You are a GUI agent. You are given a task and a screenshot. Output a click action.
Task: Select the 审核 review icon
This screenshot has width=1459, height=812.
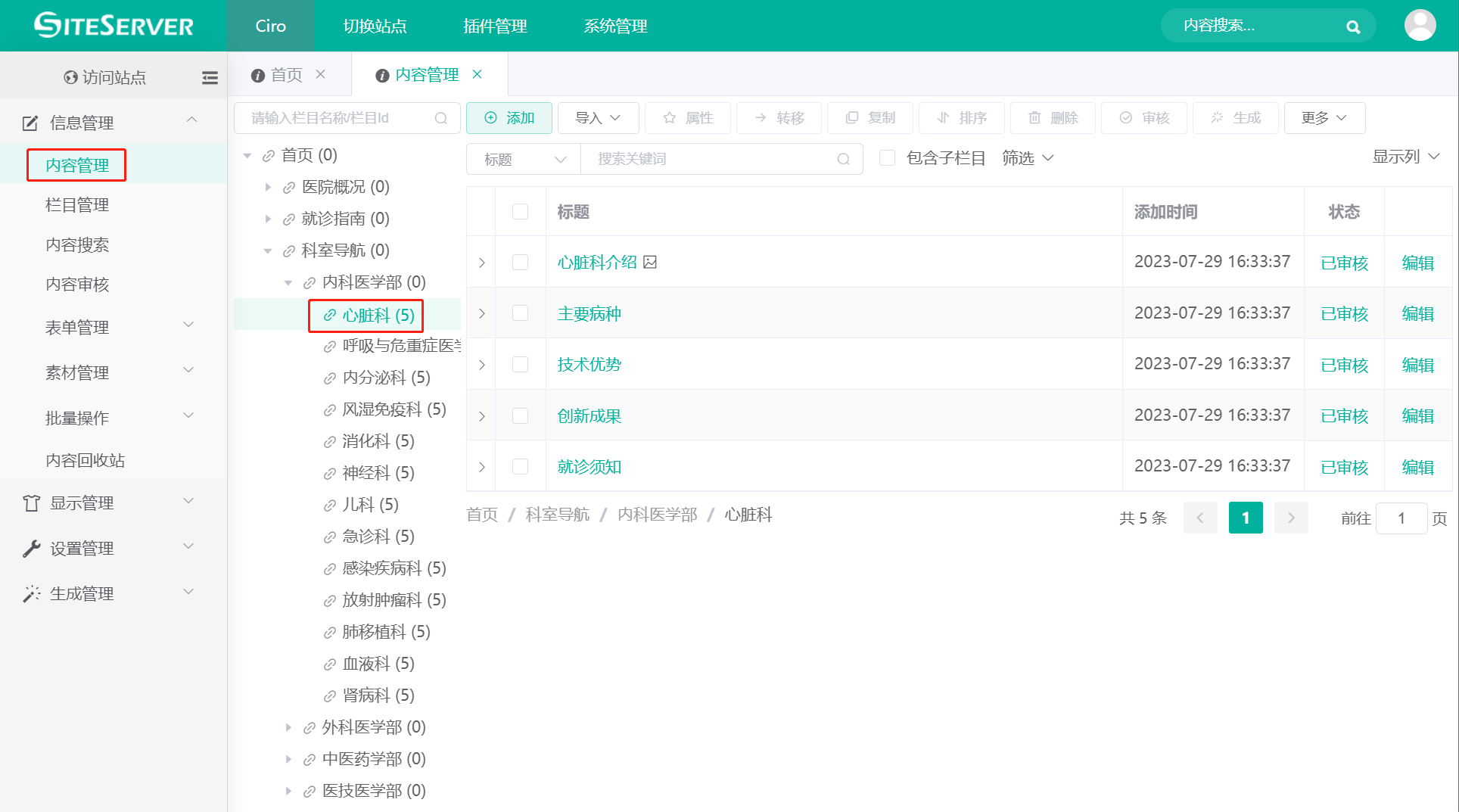[1125, 118]
